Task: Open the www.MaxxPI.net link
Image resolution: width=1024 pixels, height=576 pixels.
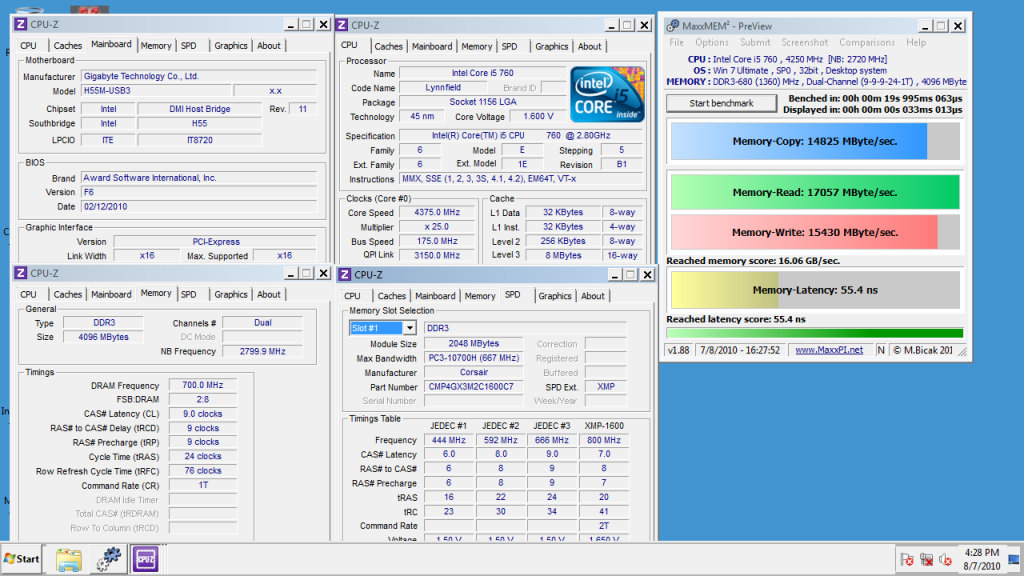Action: [x=829, y=350]
